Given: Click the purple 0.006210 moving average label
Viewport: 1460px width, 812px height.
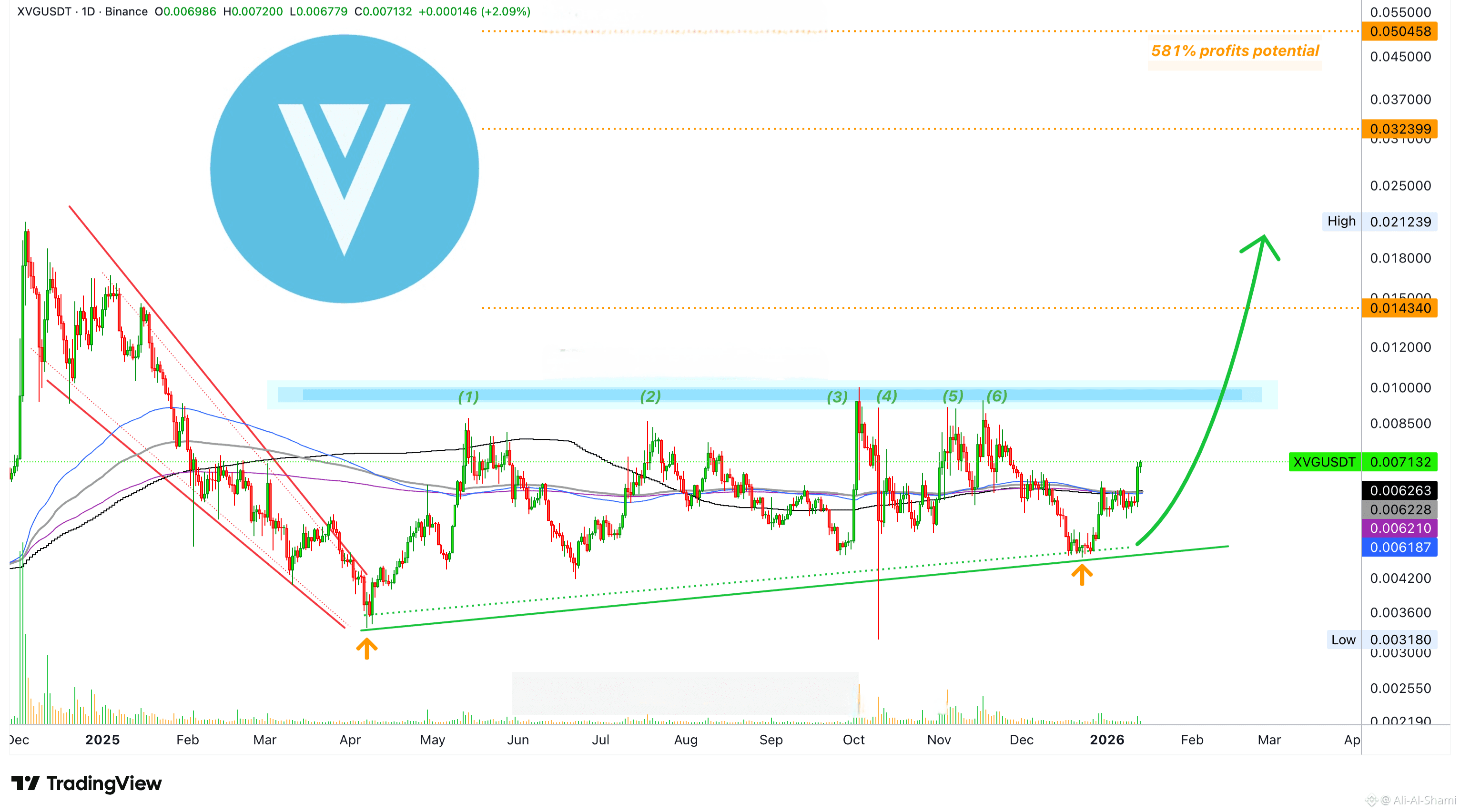Looking at the screenshot, I should pos(1399,528).
